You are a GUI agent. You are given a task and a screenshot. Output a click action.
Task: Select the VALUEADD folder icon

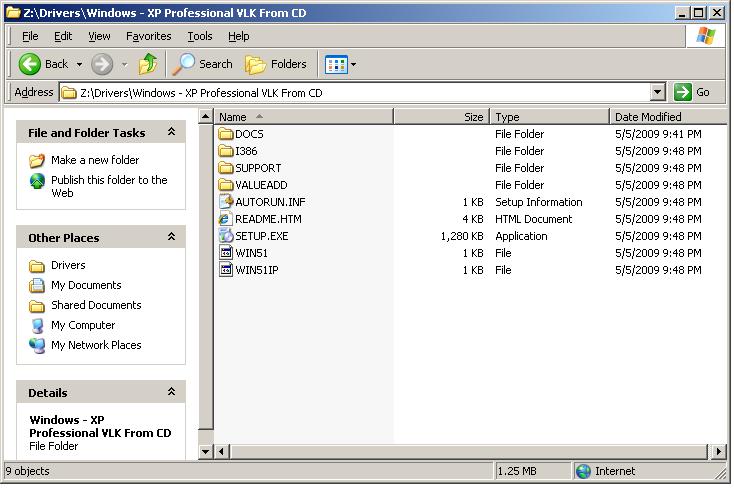(226, 185)
